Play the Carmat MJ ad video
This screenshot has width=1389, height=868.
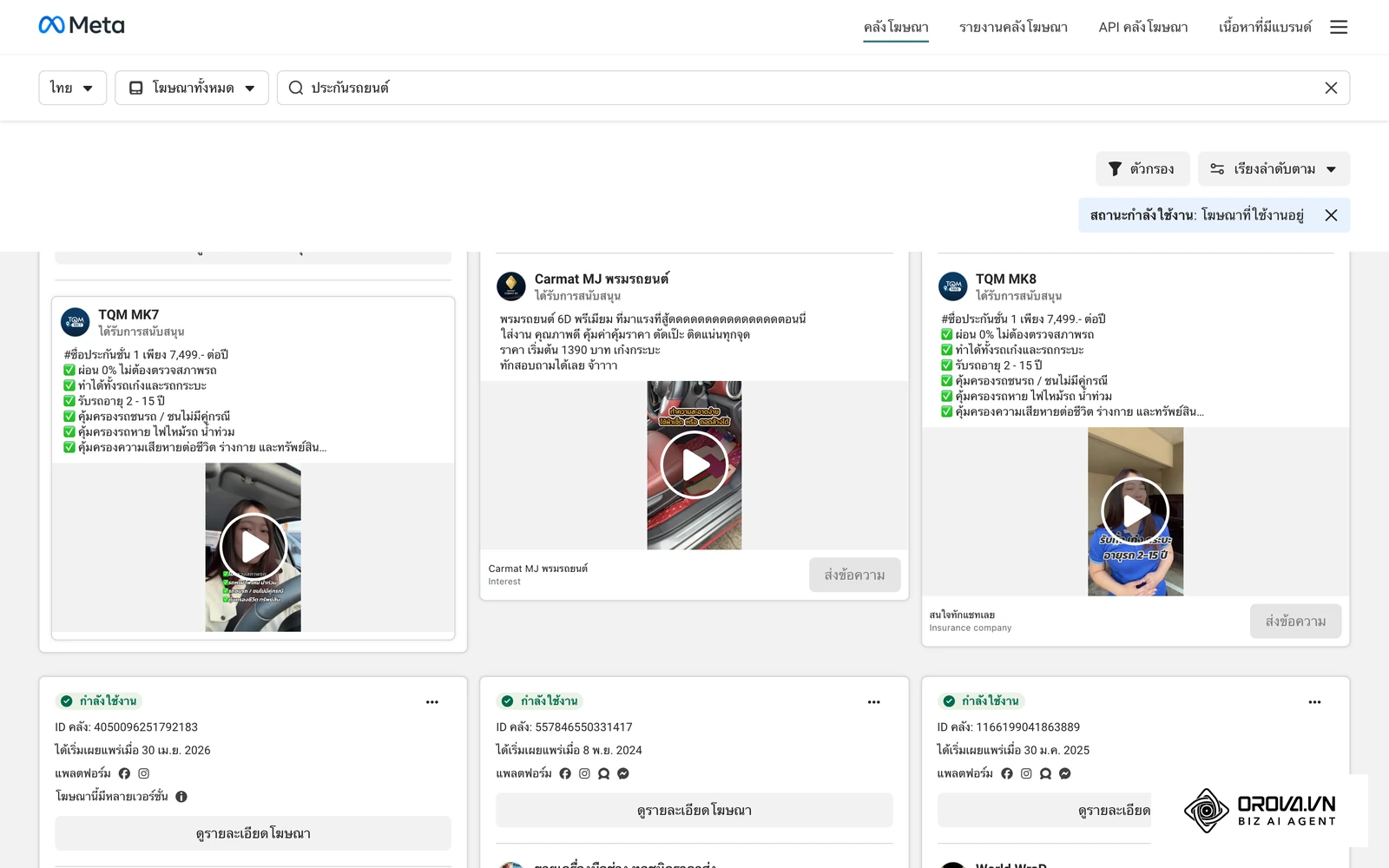click(x=694, y=464)
